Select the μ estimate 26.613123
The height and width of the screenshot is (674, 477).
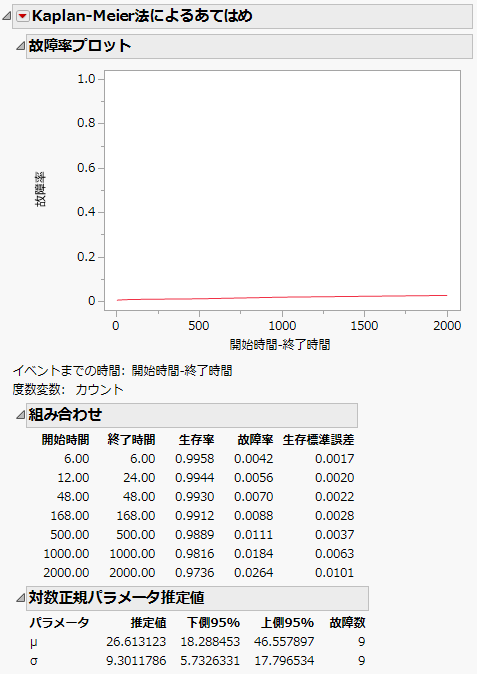136,642
